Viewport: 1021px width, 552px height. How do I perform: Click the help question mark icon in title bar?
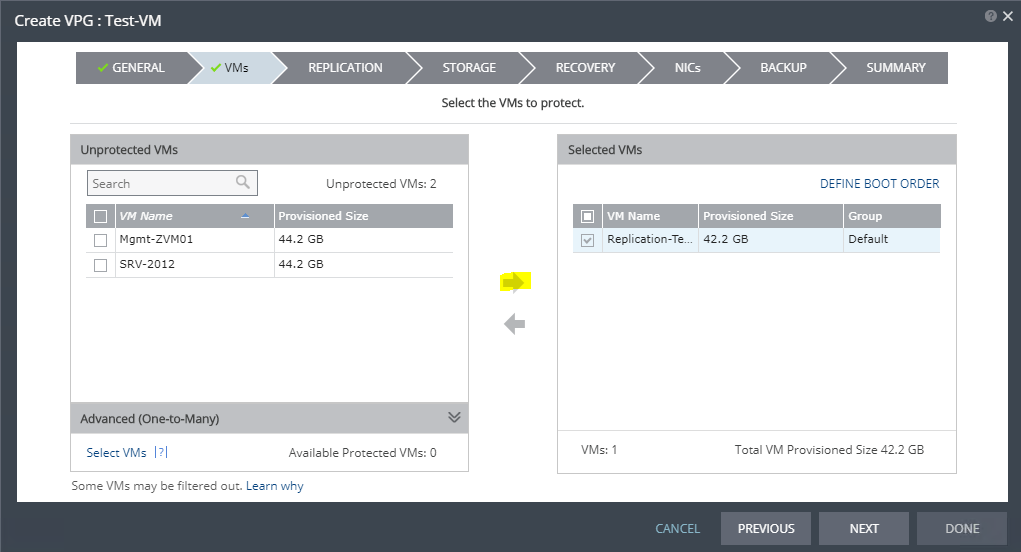tap(990, 17)
